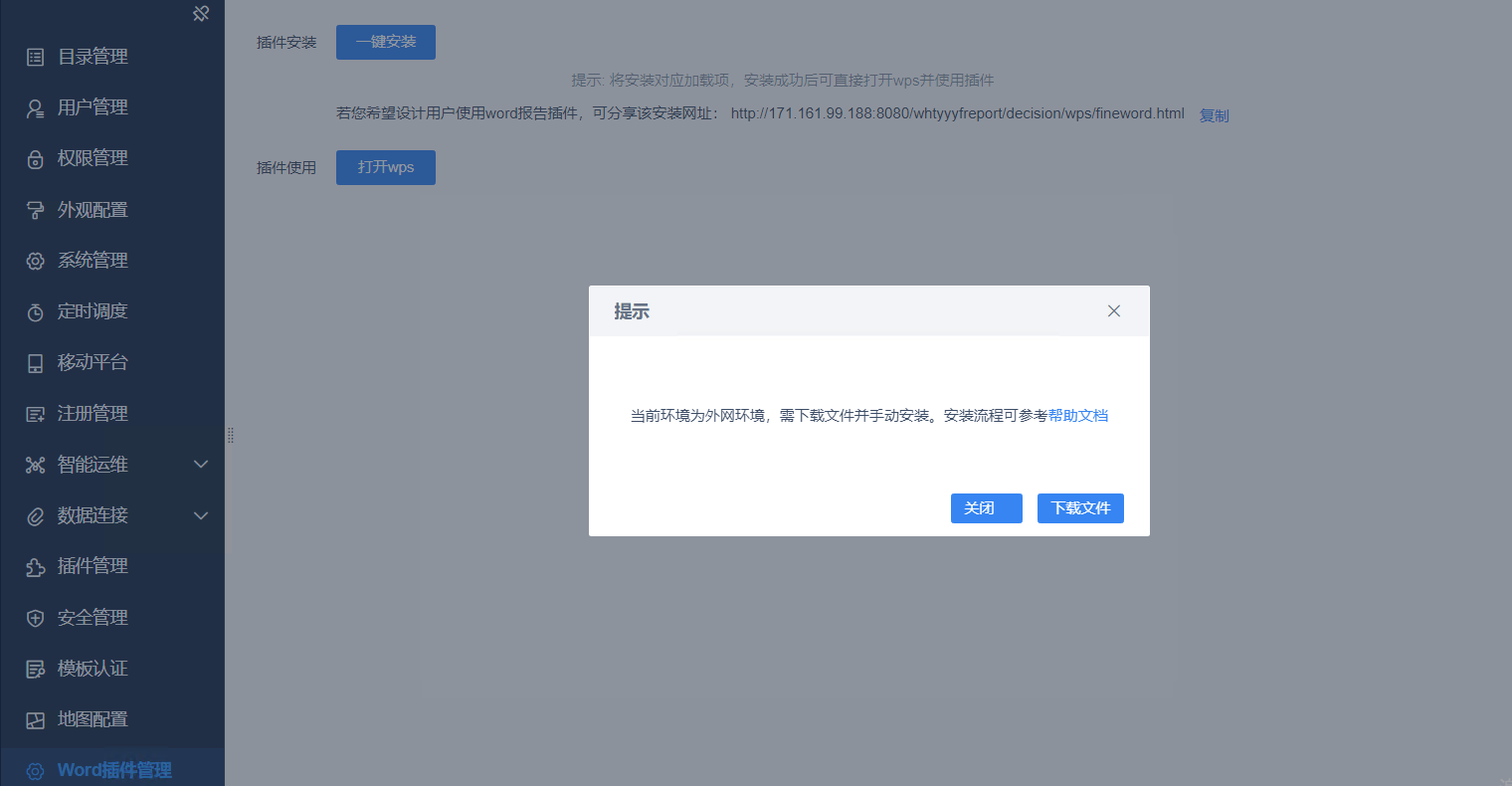
Task: Click the fineword.html install URL text
Action: click(x=958, y=113)
